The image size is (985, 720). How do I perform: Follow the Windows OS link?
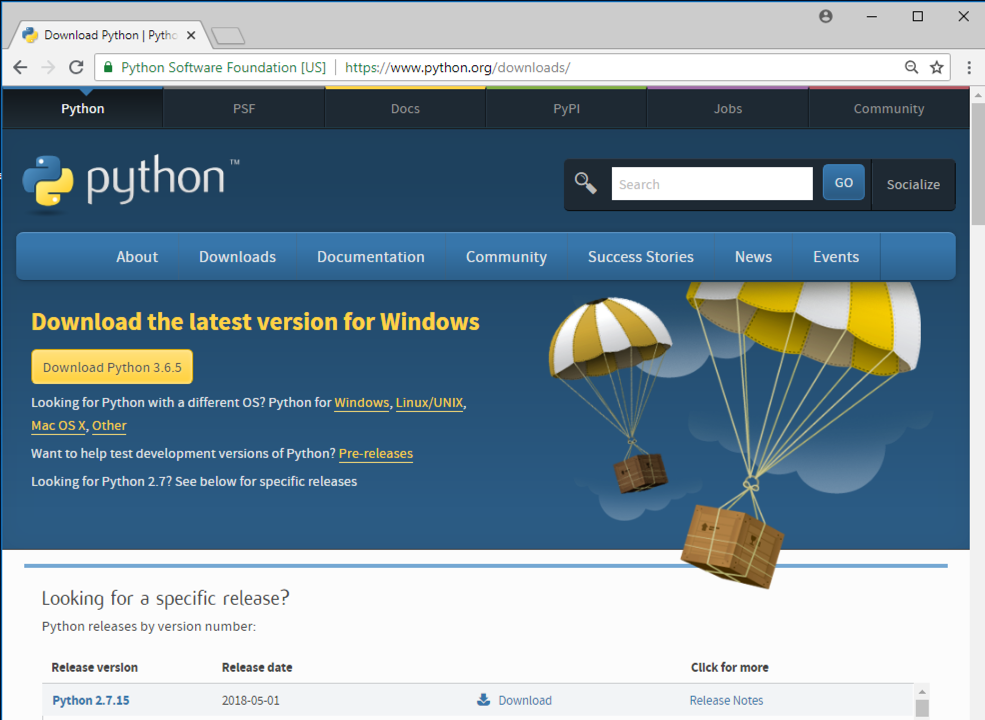[x=362, y=403]
